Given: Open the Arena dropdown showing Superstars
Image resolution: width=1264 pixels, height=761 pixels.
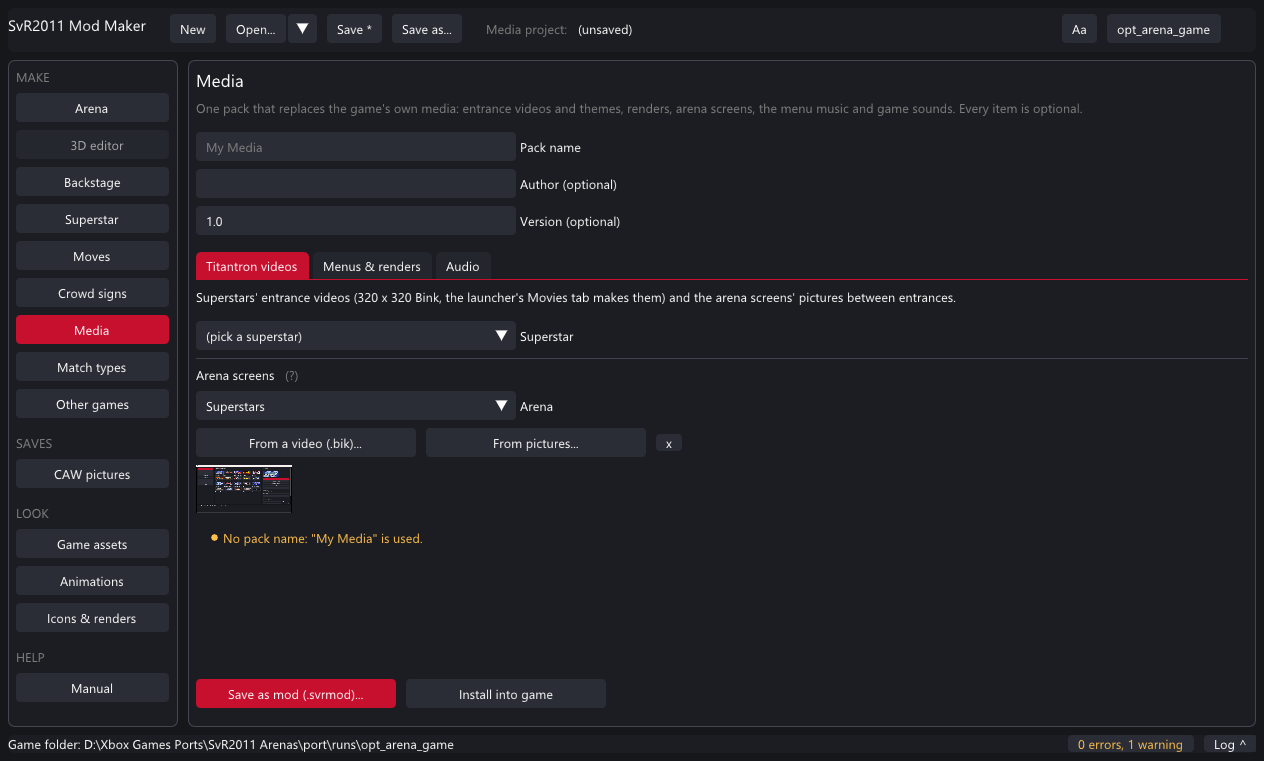Looking at the screenshot, I should pos(356,406).
